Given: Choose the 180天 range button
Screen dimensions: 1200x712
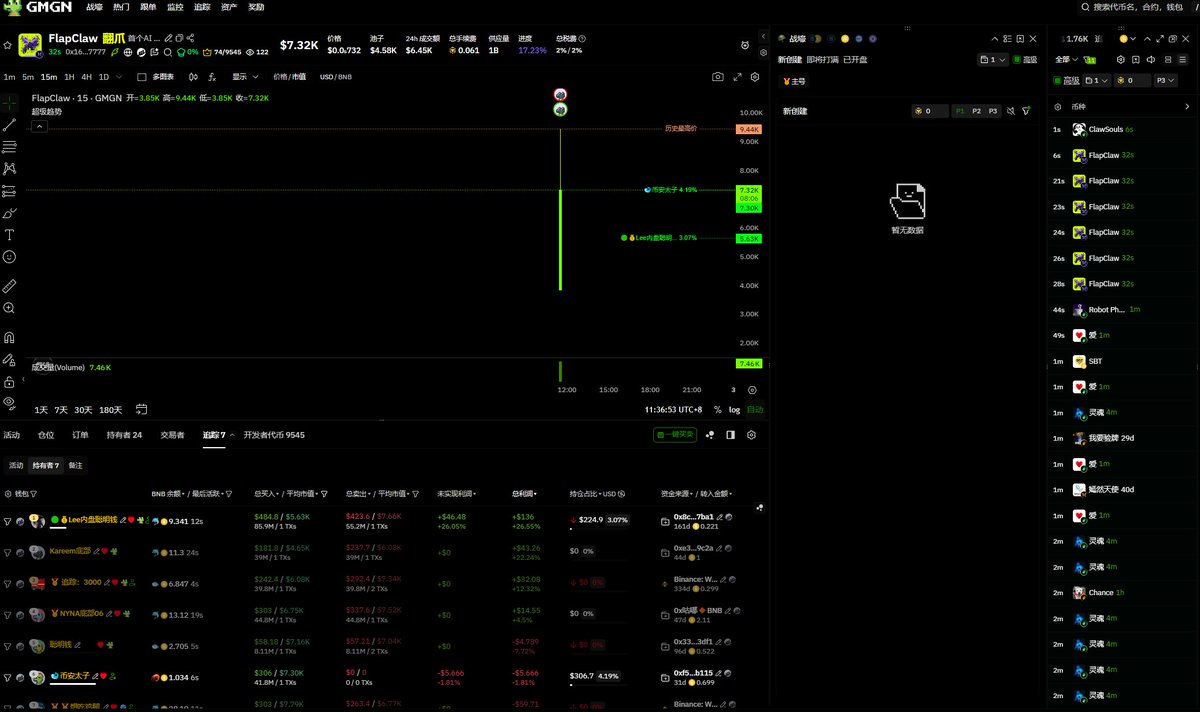Looking at the screenshot, I should (111, 409).
